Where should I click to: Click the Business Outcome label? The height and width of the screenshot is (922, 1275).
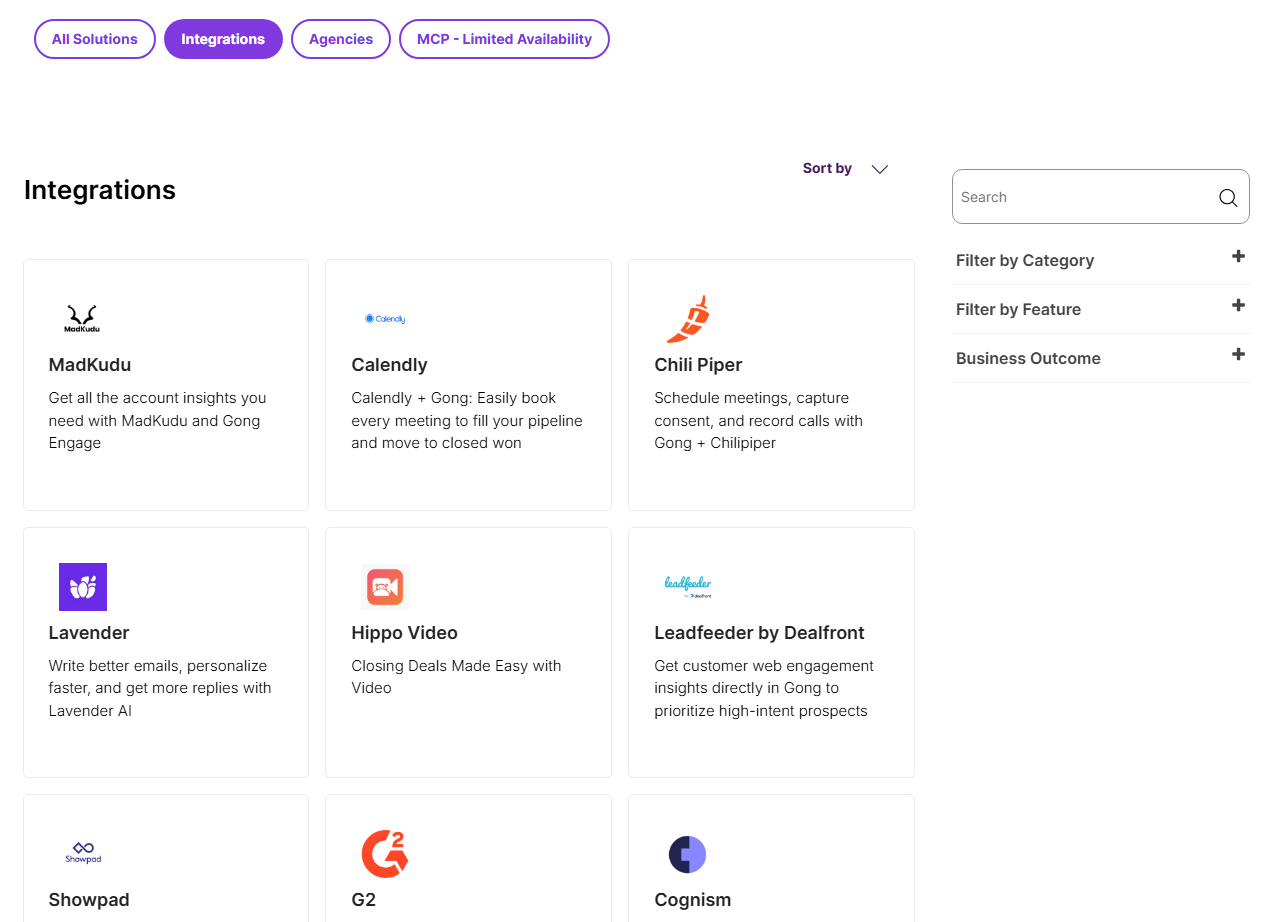coord(1028,358)
